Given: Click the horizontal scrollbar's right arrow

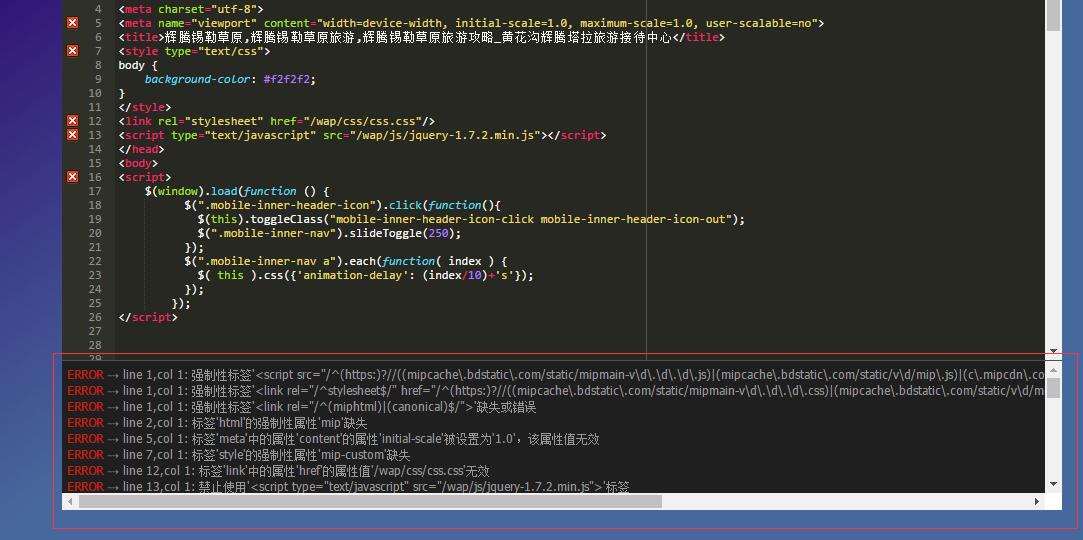Looking at the screenshot, I should tap(1036, 501).
